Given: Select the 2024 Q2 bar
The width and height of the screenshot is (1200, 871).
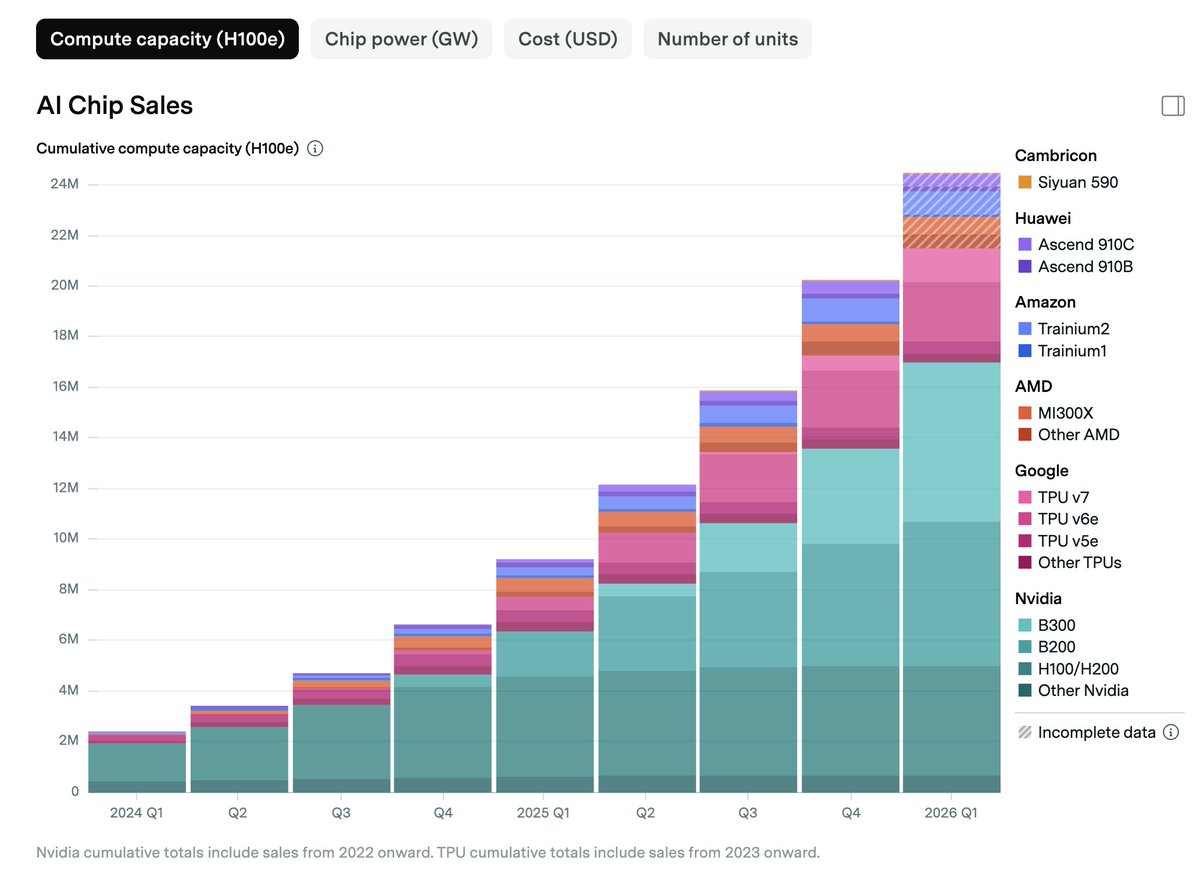Looking at the screenshot, I should (x=239, y=749).
